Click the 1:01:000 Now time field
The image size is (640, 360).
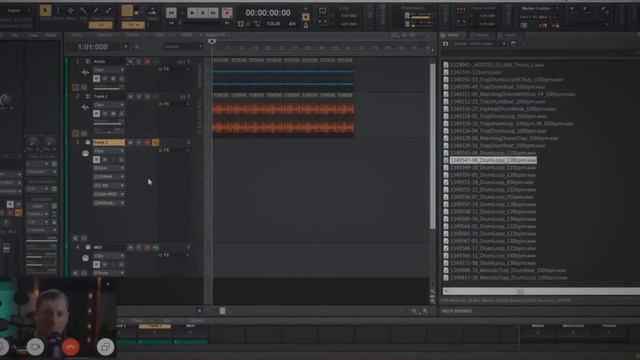click(x=93, y=47)
